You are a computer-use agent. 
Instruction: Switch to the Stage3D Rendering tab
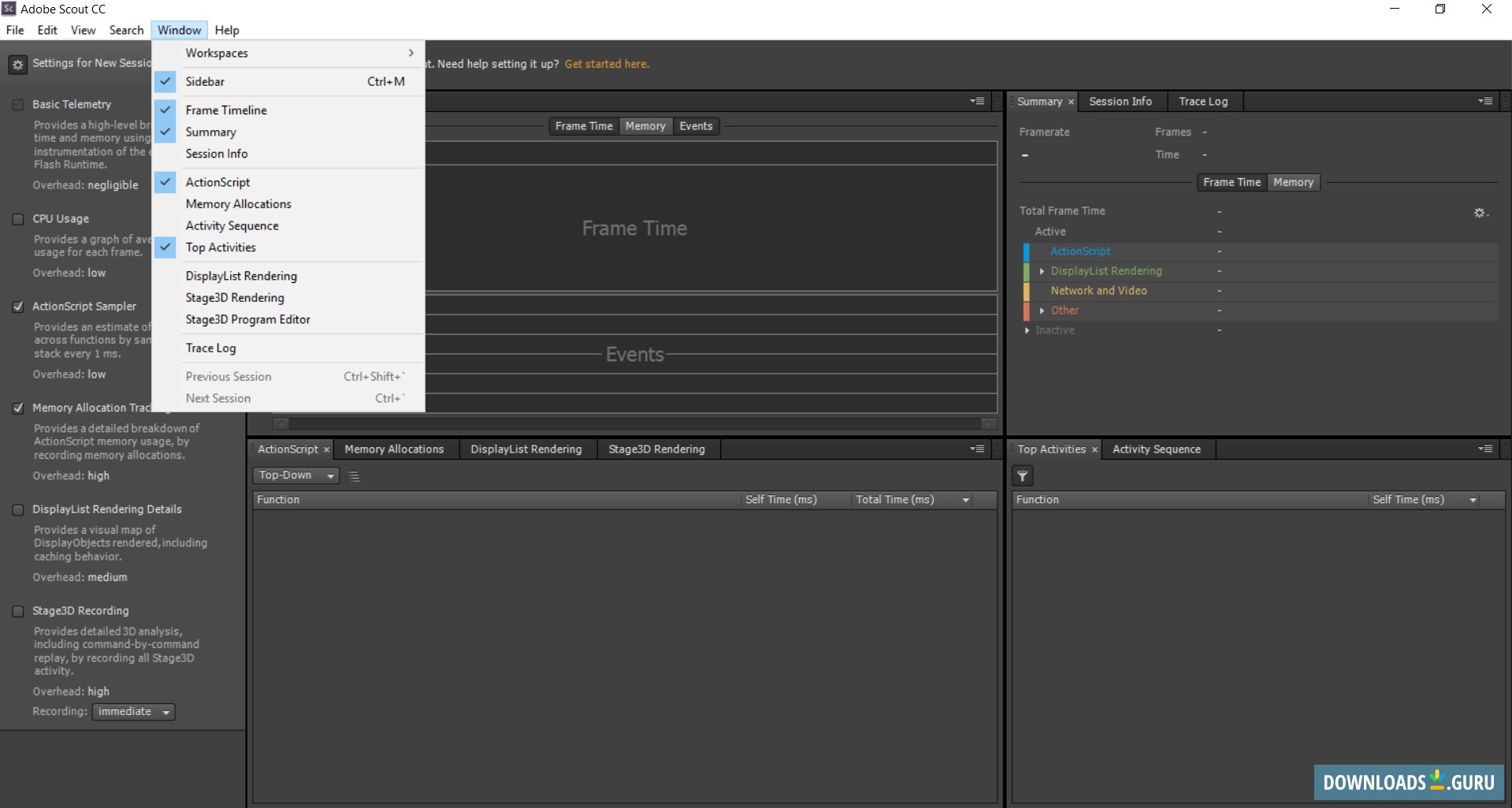[656, 449]
